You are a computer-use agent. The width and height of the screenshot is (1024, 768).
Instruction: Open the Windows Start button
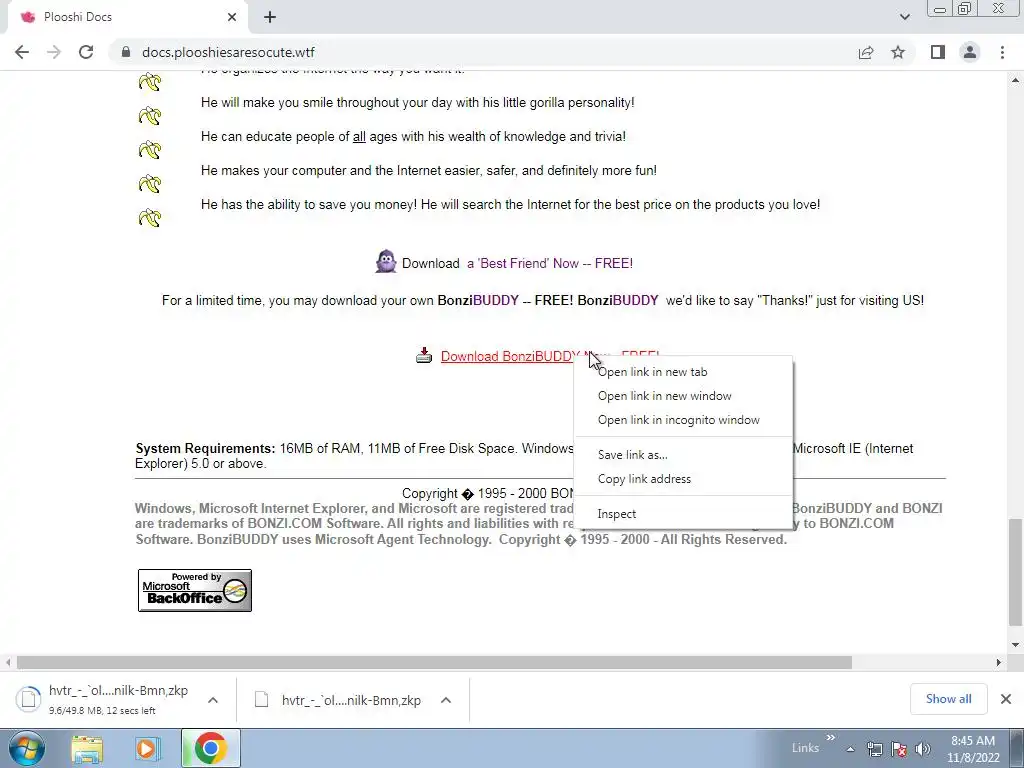pyautogui.click(x=27, y=748)
